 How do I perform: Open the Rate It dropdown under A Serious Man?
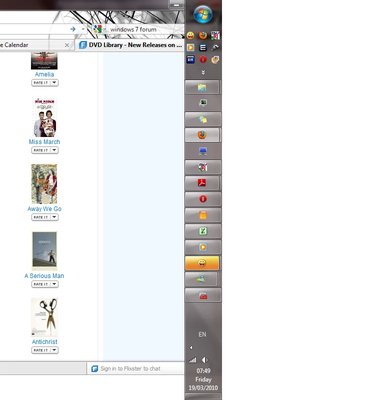[45, 284]
